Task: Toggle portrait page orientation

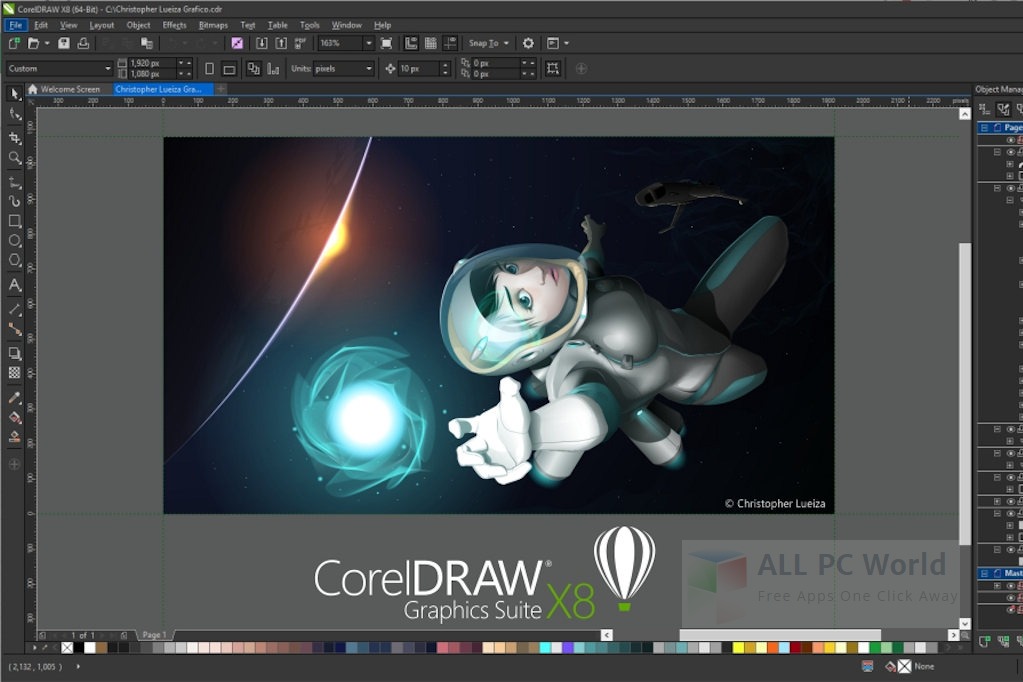Action: (211, 68)
